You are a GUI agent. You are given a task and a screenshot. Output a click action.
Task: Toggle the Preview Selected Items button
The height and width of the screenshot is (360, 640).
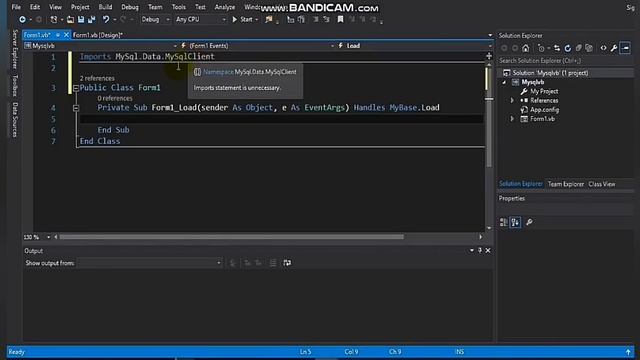point(625,48)
